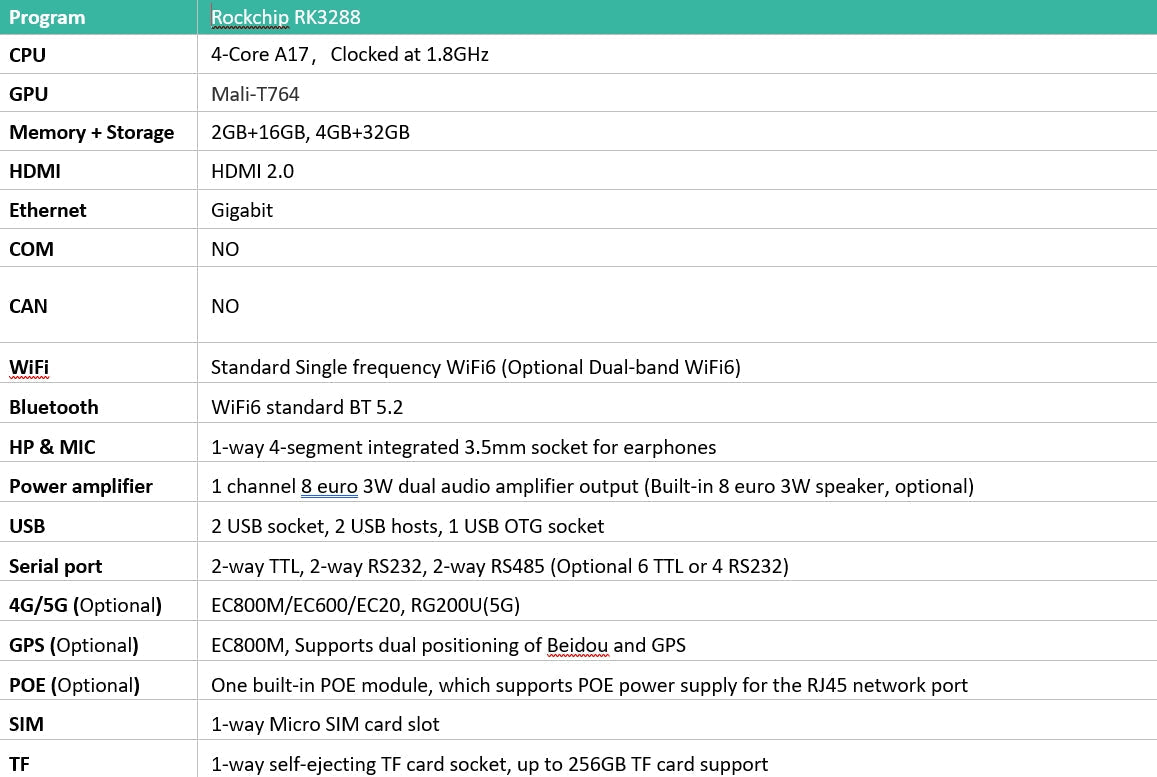Image resolution: width=1157 pixels, height=777 pixels.
Task: Select the Micro SIM card slot cell
Action: coord(325,724)
